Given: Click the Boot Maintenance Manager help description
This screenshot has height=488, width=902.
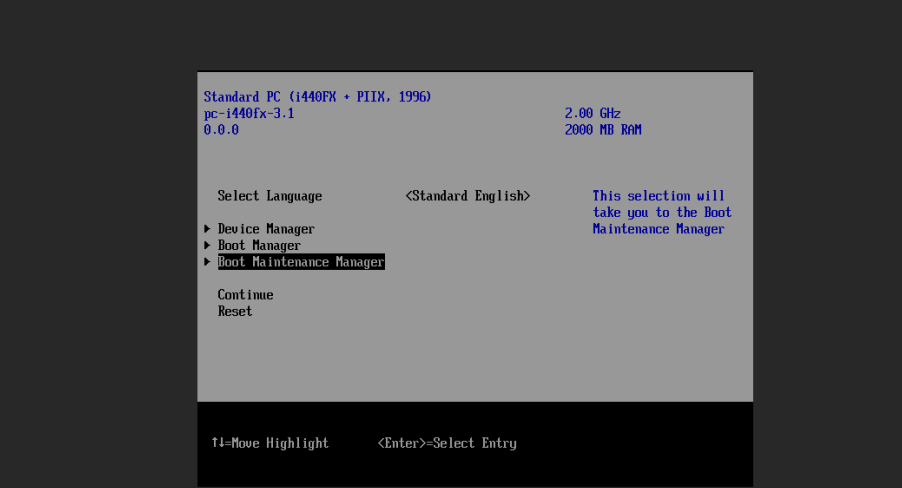Looking at the screenshot, I should click(x=662, y=212).
